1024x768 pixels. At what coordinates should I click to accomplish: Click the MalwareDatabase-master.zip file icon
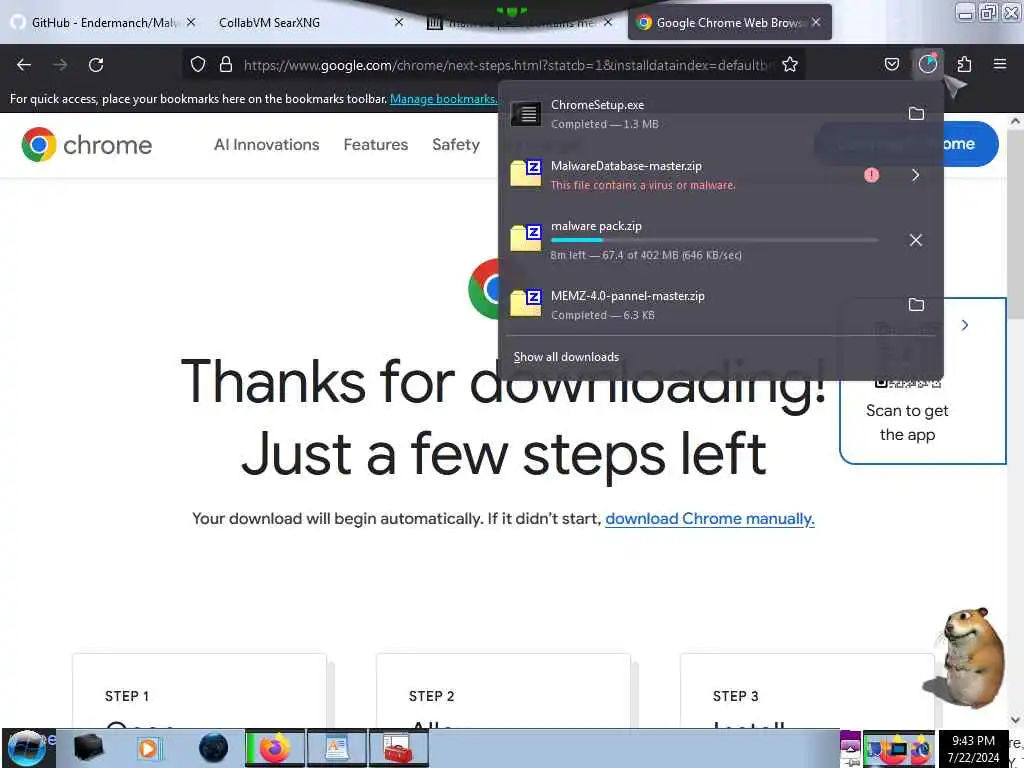[526, 174]
